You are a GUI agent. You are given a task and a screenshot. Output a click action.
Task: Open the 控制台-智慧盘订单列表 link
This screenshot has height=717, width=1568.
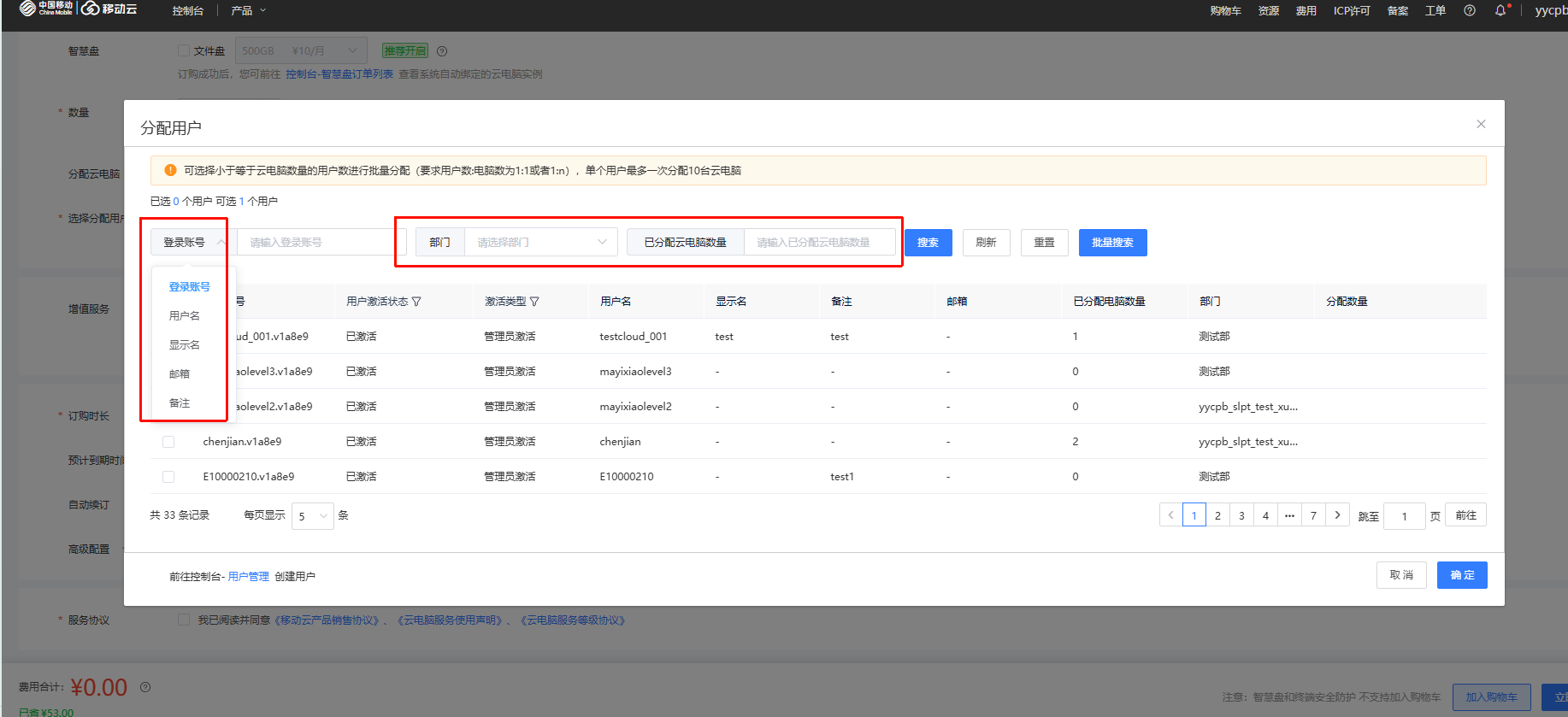339,74
